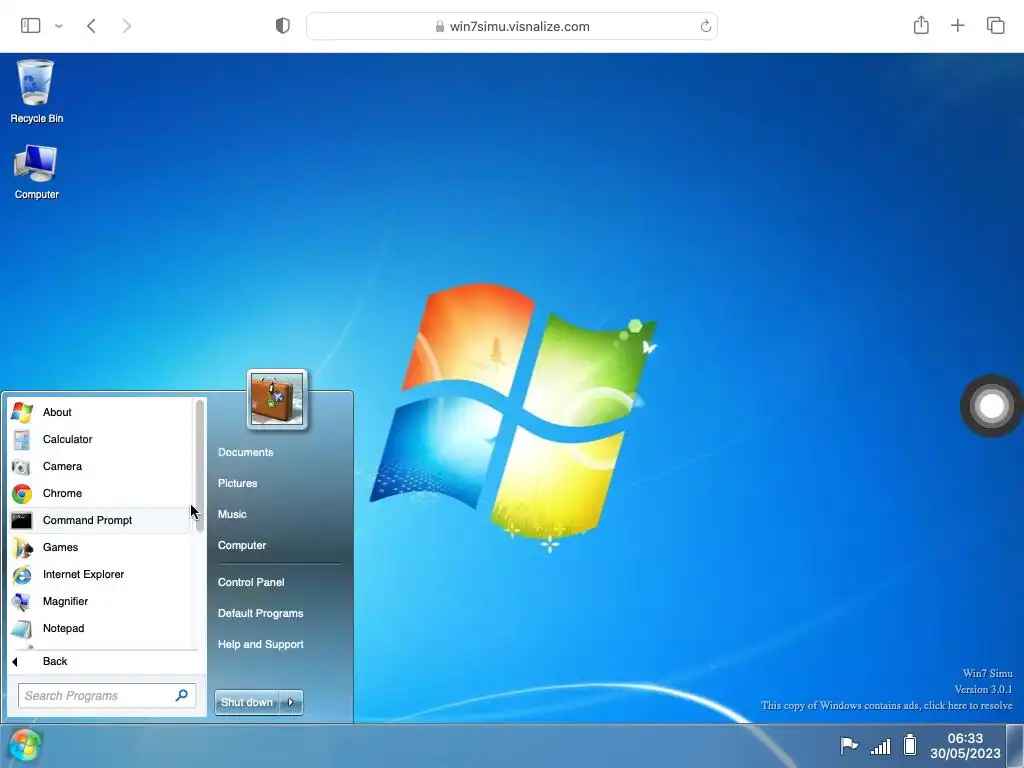1024x768 pixels.
Task: Click the floating round assistive button
Action: click(991, 406)
